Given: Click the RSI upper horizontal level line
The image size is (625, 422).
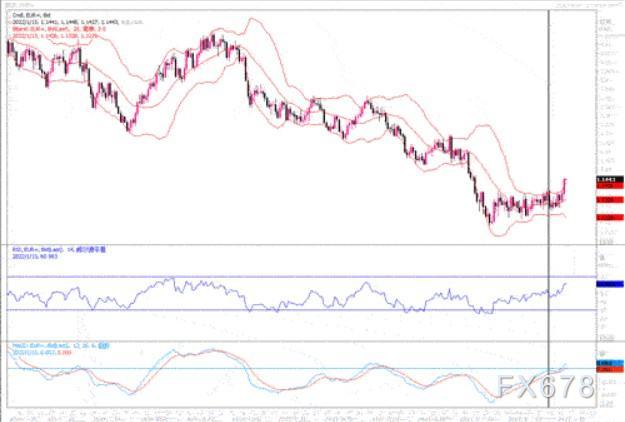Looking at the screenshot, I should [x=300, y=276].
